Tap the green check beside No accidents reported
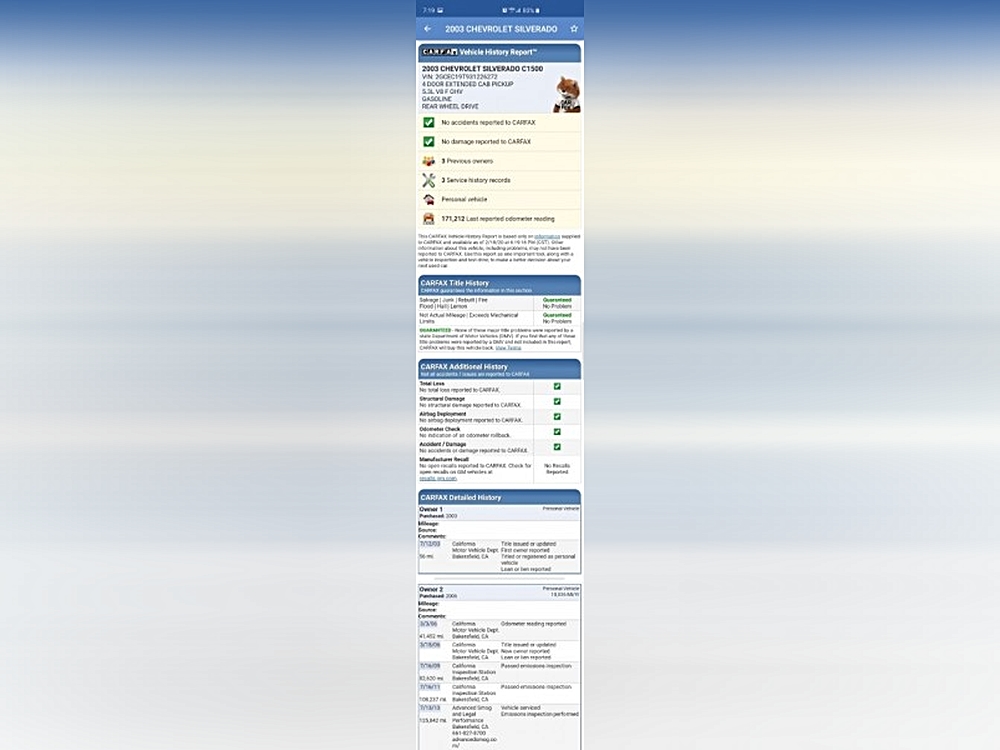Viewport: 1000px width, 750px height. 429,122
